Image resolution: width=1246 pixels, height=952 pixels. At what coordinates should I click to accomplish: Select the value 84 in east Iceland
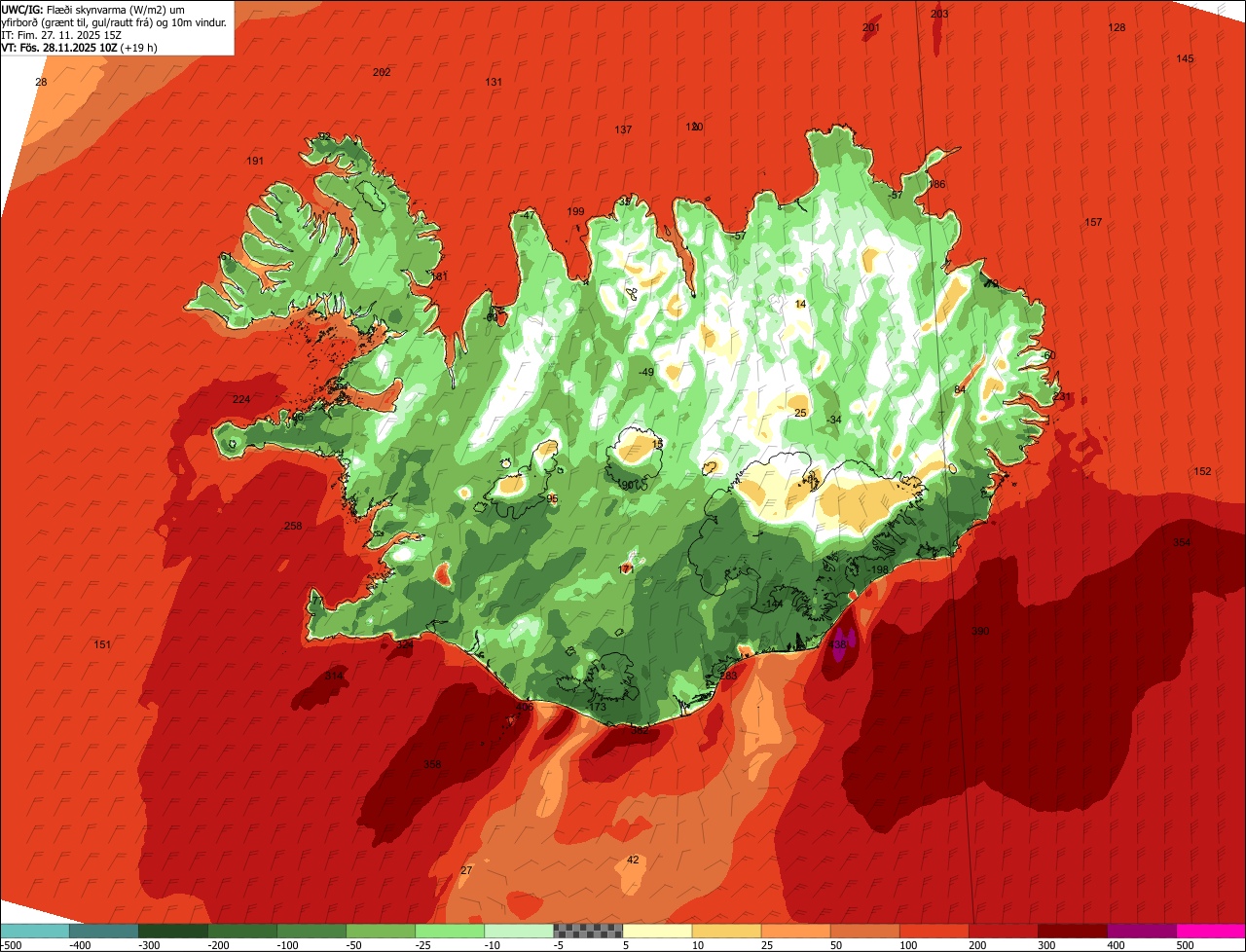[959, 390]
